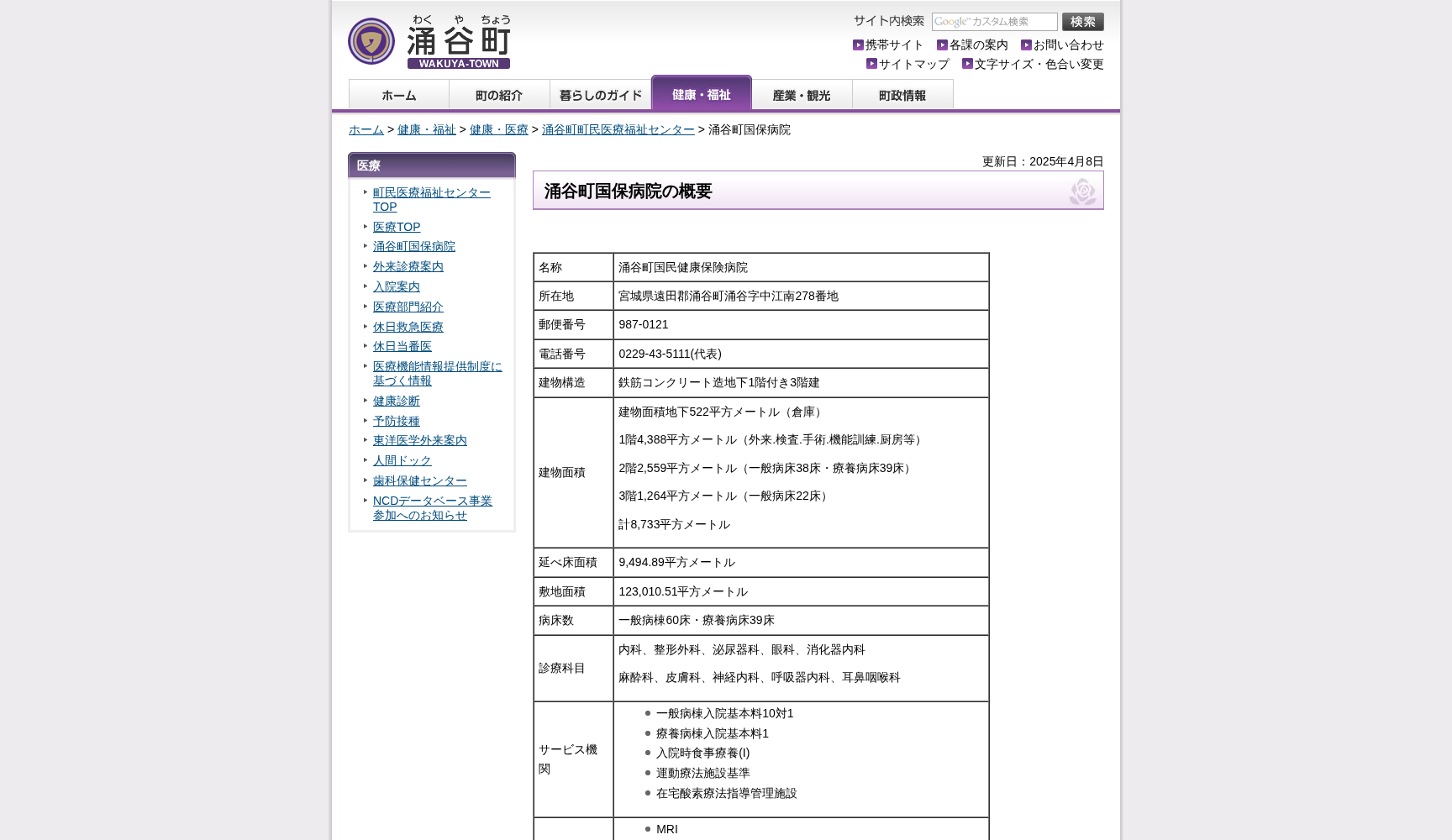Click the 涌谷町 WAKUYA-TOWN title logo

(x=459, y=41)
